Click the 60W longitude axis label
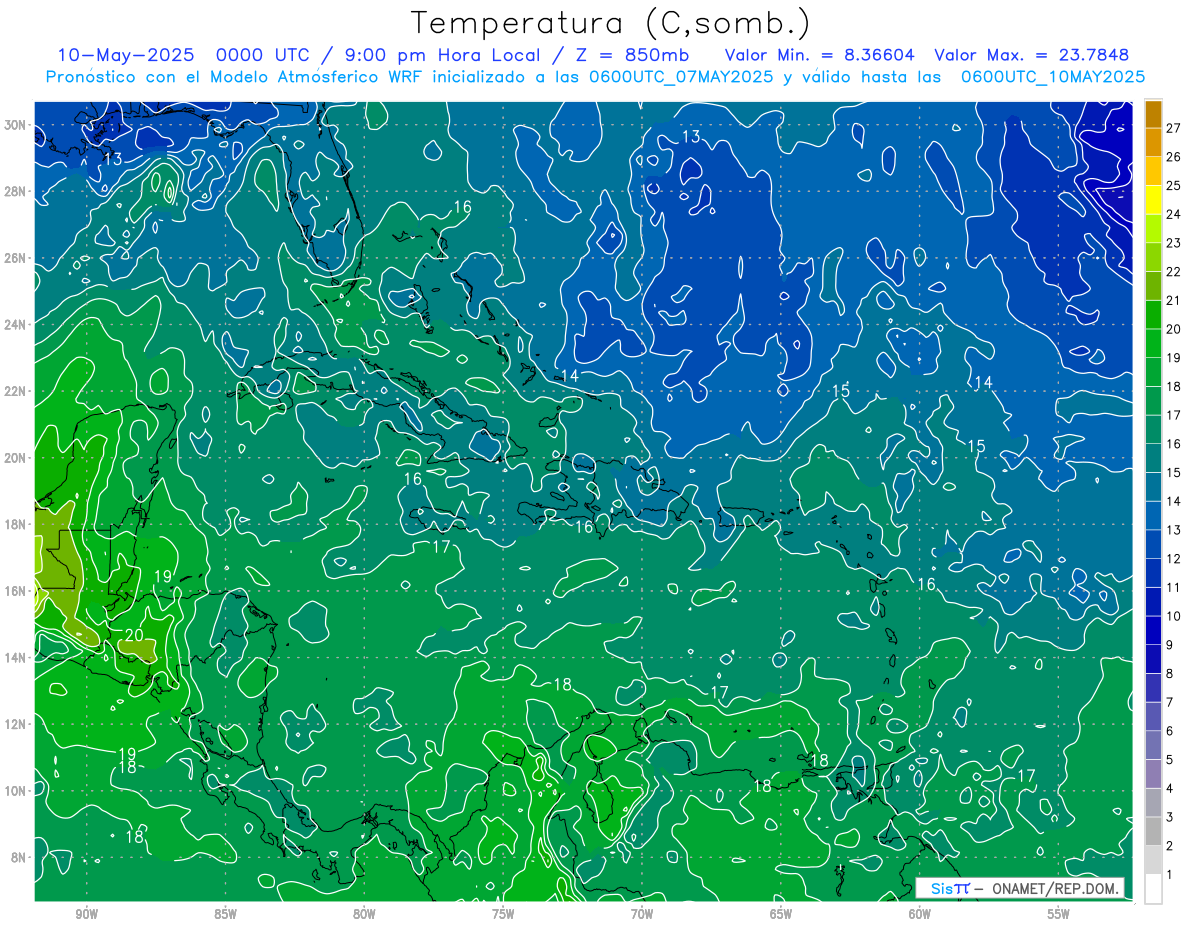The width and height of the screenshot is (1200, 927). (x=920, y=914)
